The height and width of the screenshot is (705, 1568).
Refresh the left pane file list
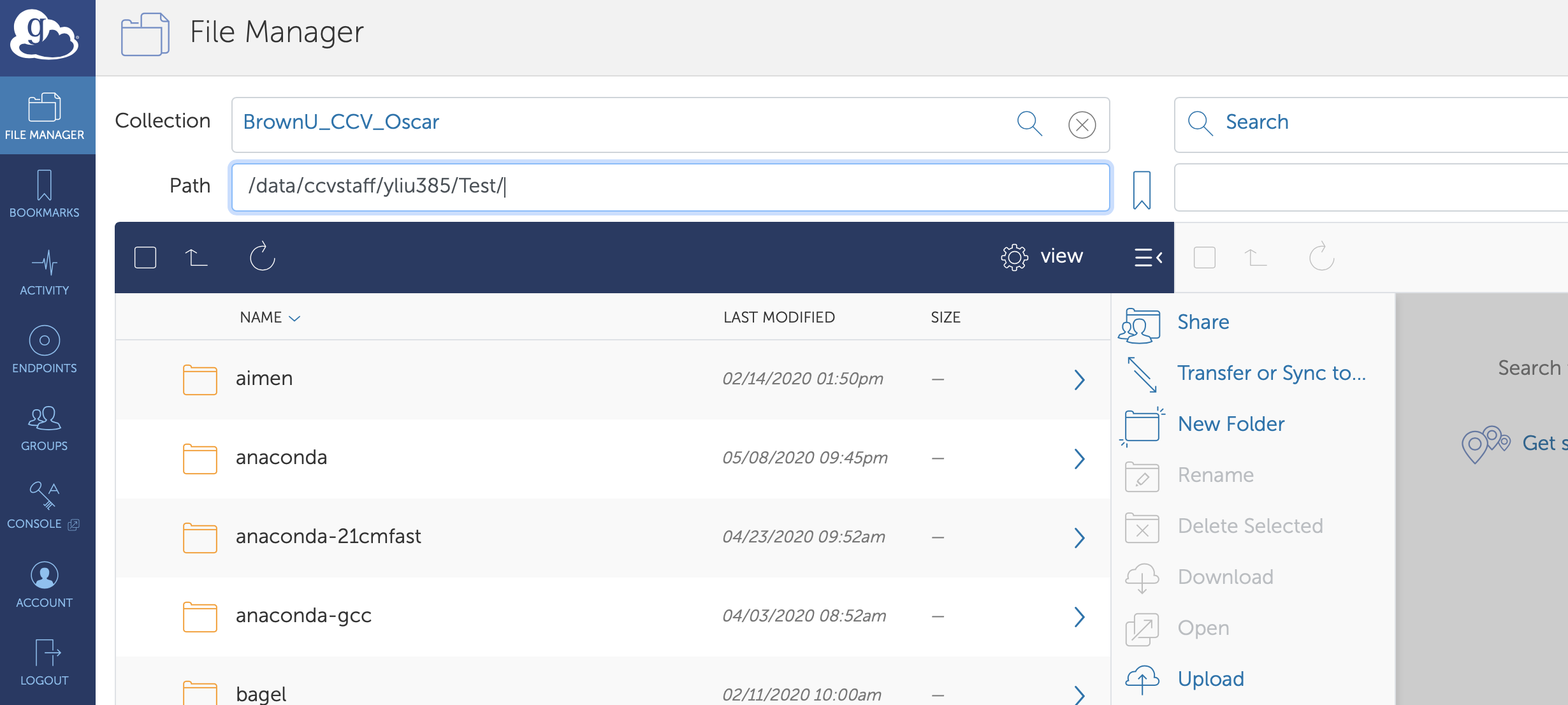click(x=262, y=256)
